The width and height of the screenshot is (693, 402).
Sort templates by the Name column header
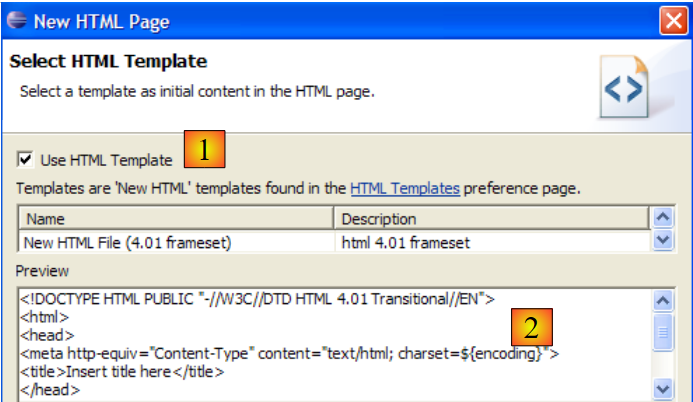click(175, 219)
